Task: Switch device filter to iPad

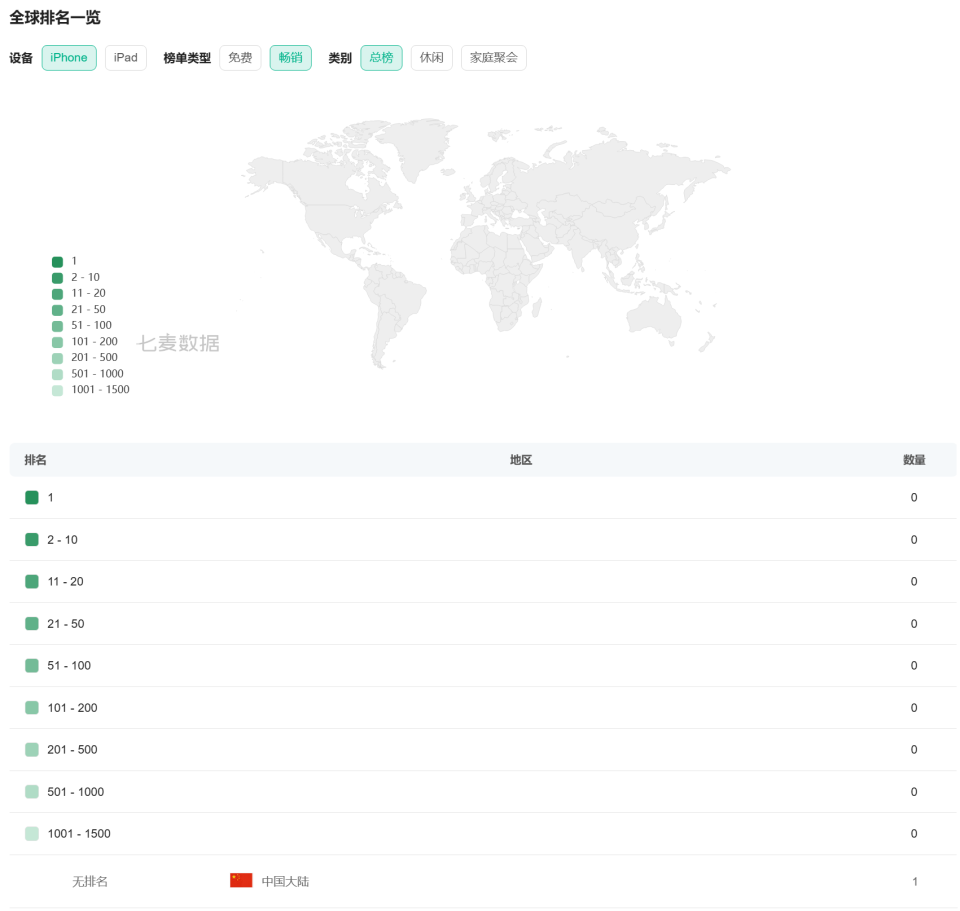Action: click(x=126, y=58)
